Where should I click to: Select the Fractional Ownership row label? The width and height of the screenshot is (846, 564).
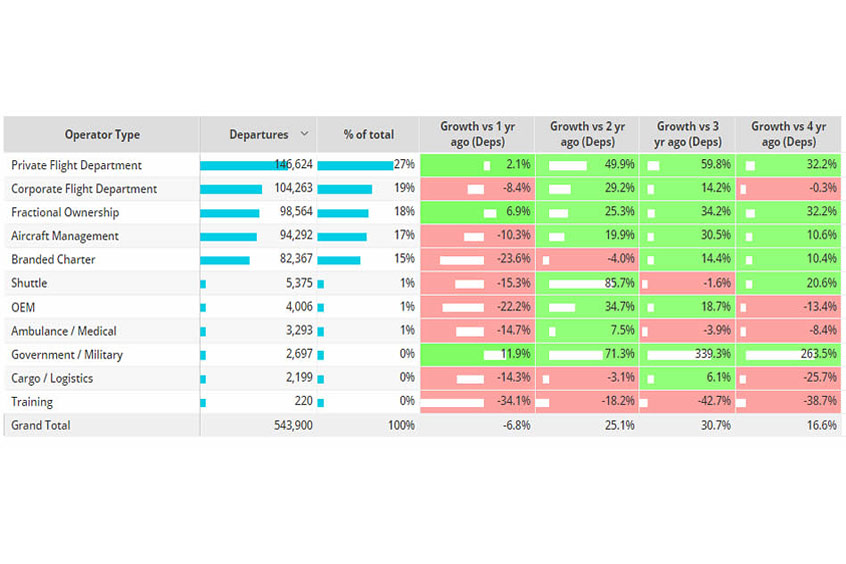click(65, 212)
